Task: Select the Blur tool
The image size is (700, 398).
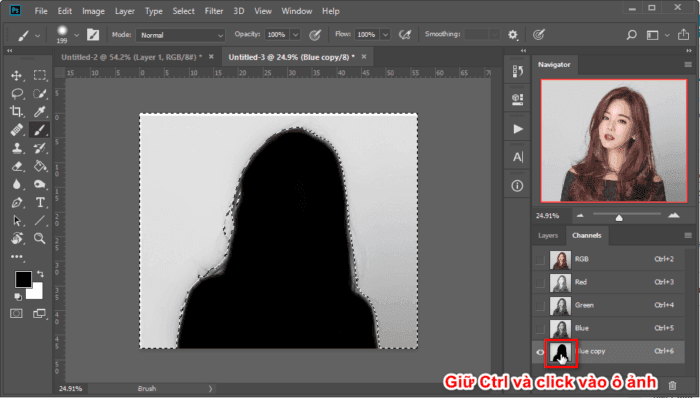Action: [x=17, y=184]
